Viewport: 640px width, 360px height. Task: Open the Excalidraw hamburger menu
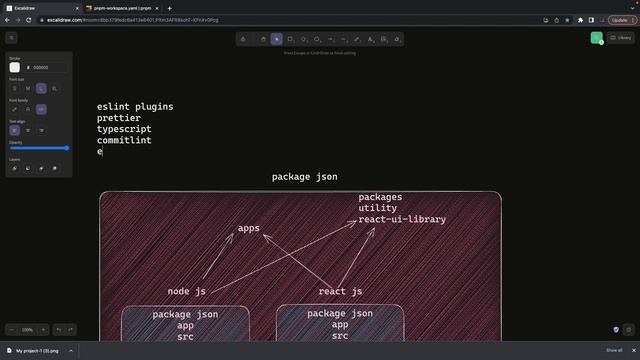click(11, 38)
